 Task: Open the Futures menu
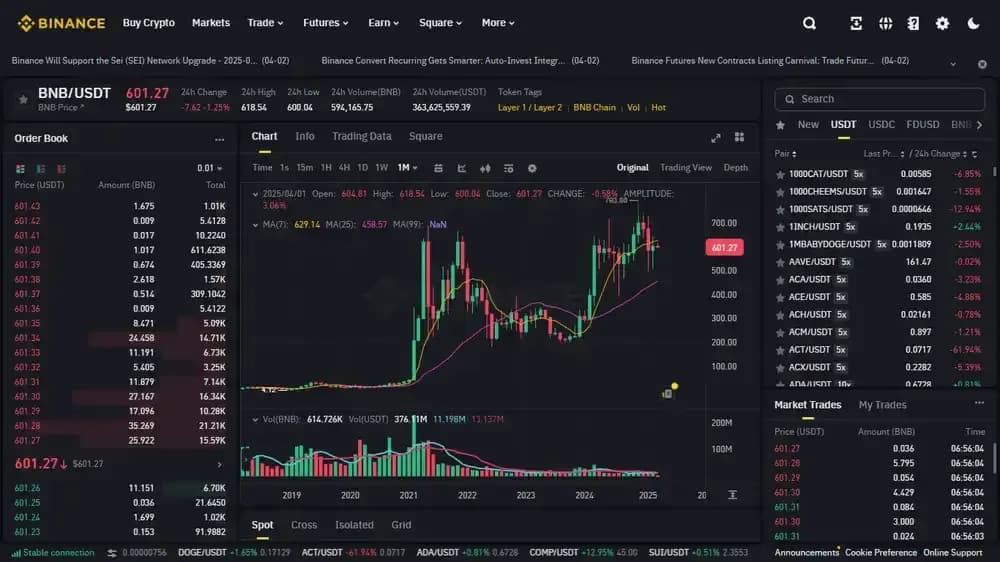point(325,23)
